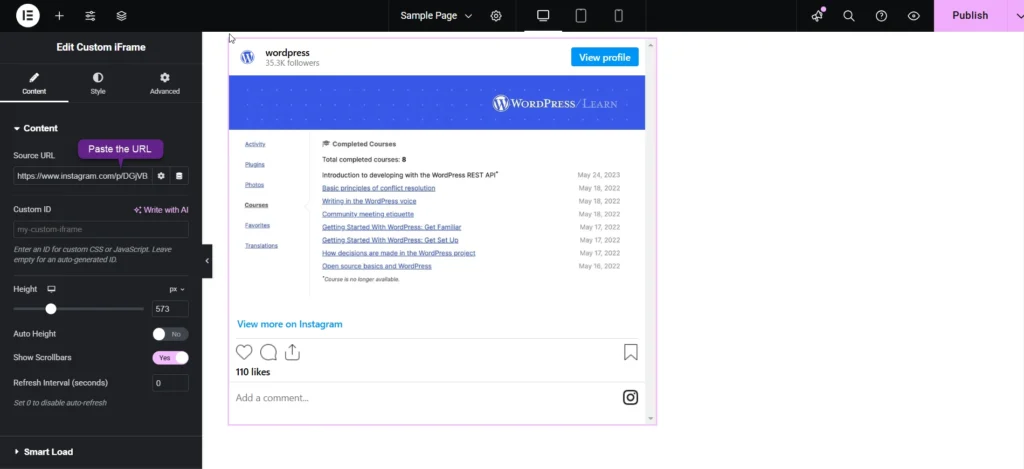Click the Height slider handle
Image resolution: width=1024 pixels, height=469 pixels.
tap(51, 309)
